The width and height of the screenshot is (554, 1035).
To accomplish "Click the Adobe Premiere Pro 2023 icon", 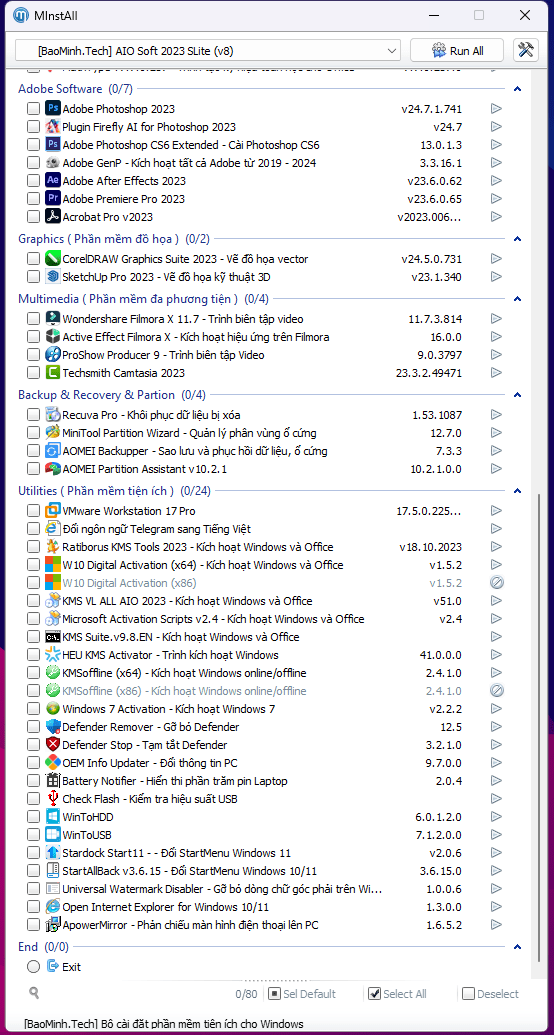I will (x=53, y=198).
